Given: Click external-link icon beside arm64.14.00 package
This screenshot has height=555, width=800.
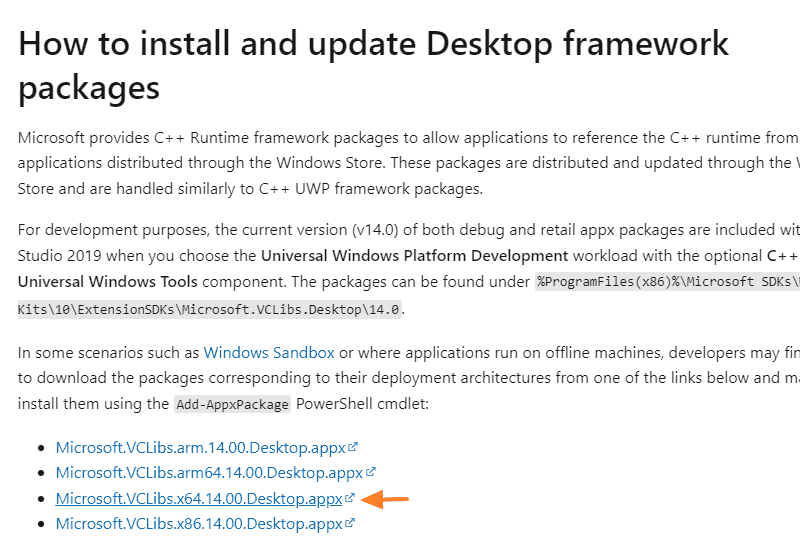Looking at the screenshot, I should [371, 472].
